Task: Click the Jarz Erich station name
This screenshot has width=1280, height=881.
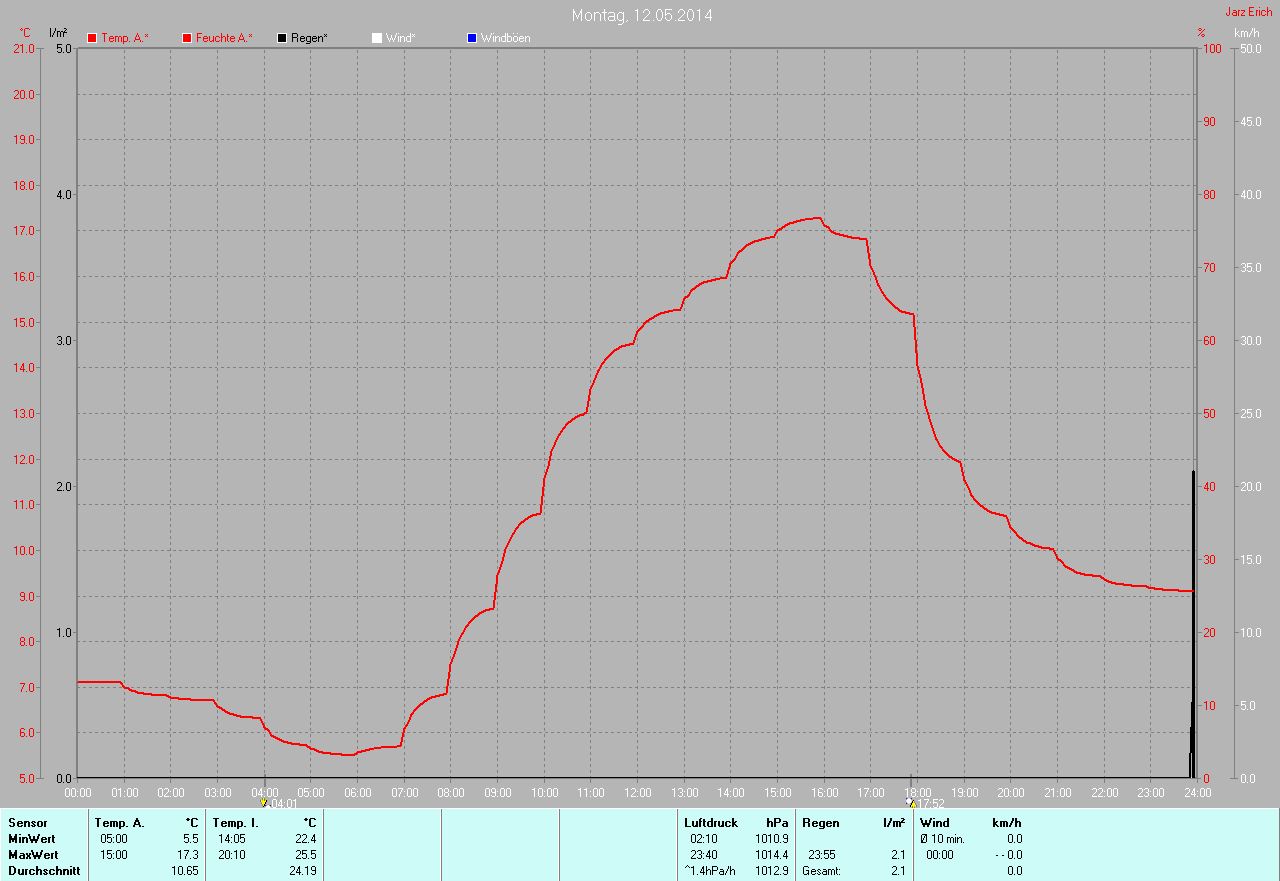Action: click(x=1249, y=12)
